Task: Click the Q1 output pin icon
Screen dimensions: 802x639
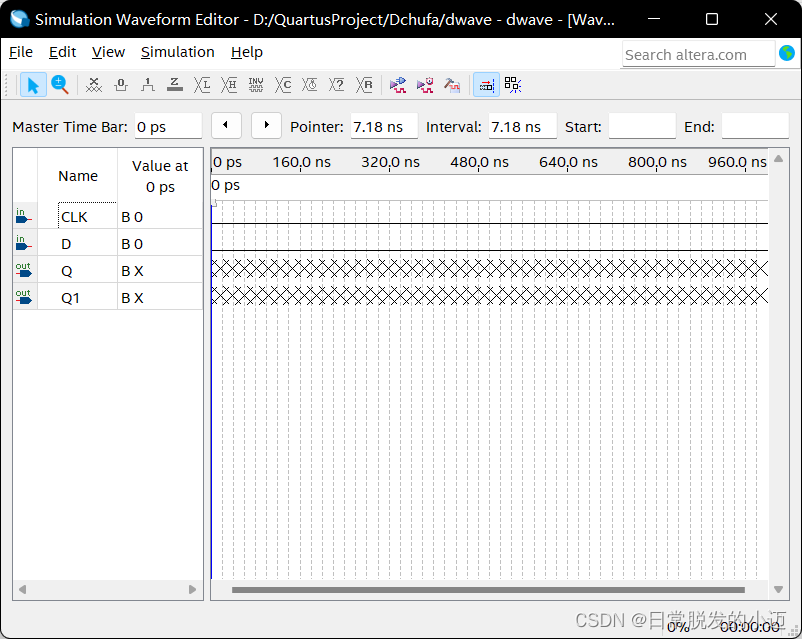Action: tap(23, 297)
